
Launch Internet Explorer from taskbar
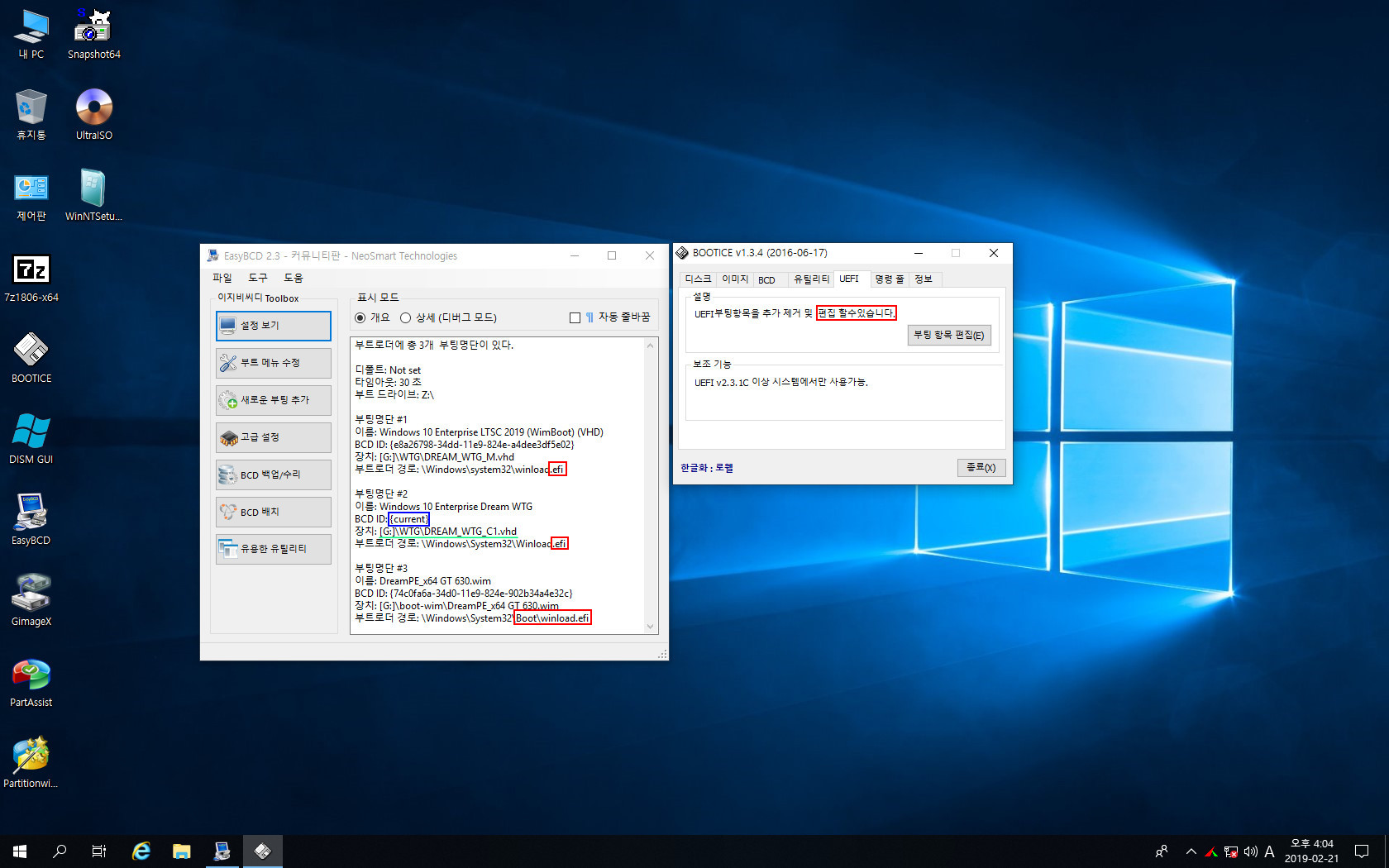tap(141, 851)
